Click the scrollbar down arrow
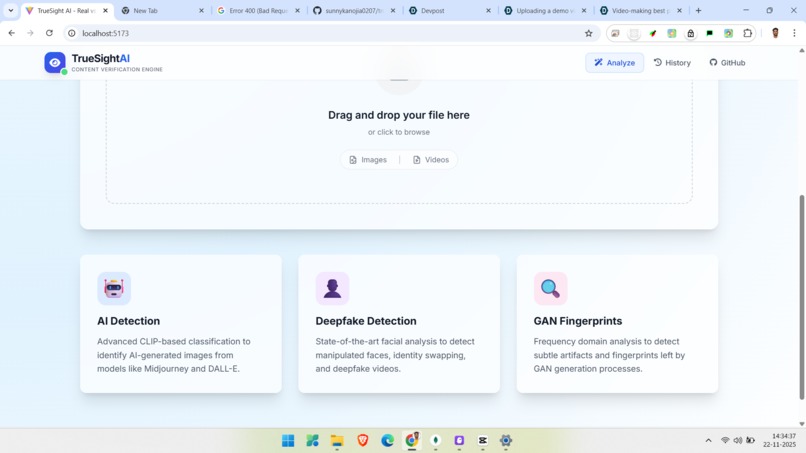This screenshot has width=806, height=453. 801,424
